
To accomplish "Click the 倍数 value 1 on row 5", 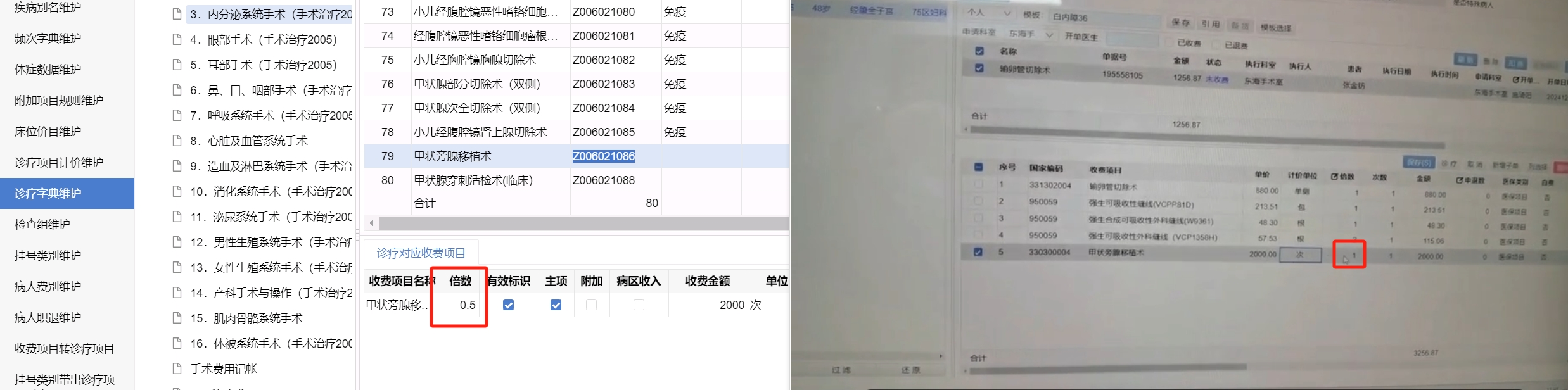I will coord(1354,255).
